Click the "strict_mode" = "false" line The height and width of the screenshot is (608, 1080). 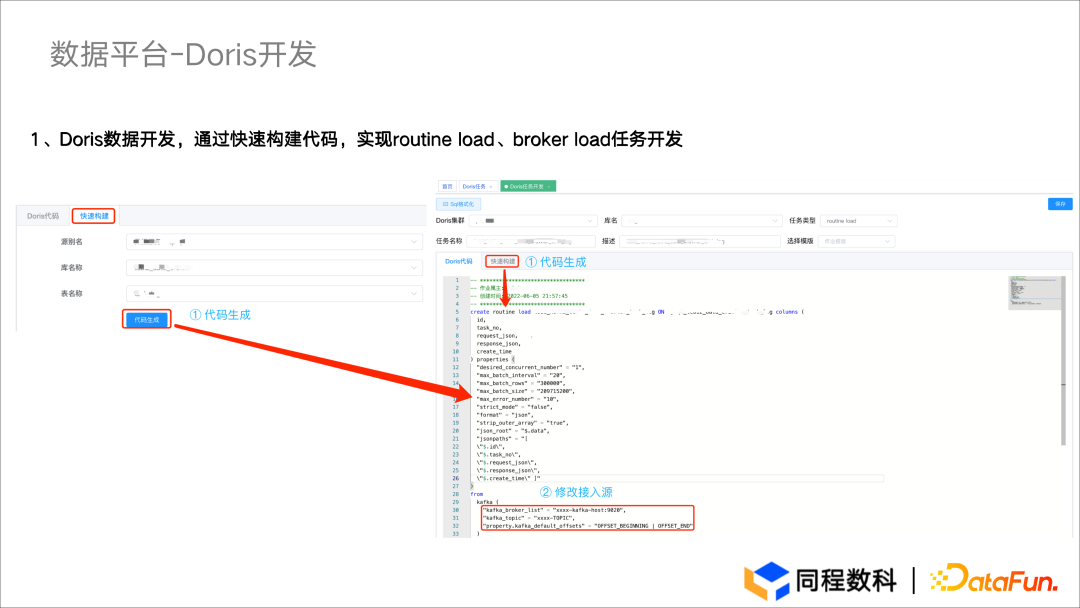tap(514, 407)
